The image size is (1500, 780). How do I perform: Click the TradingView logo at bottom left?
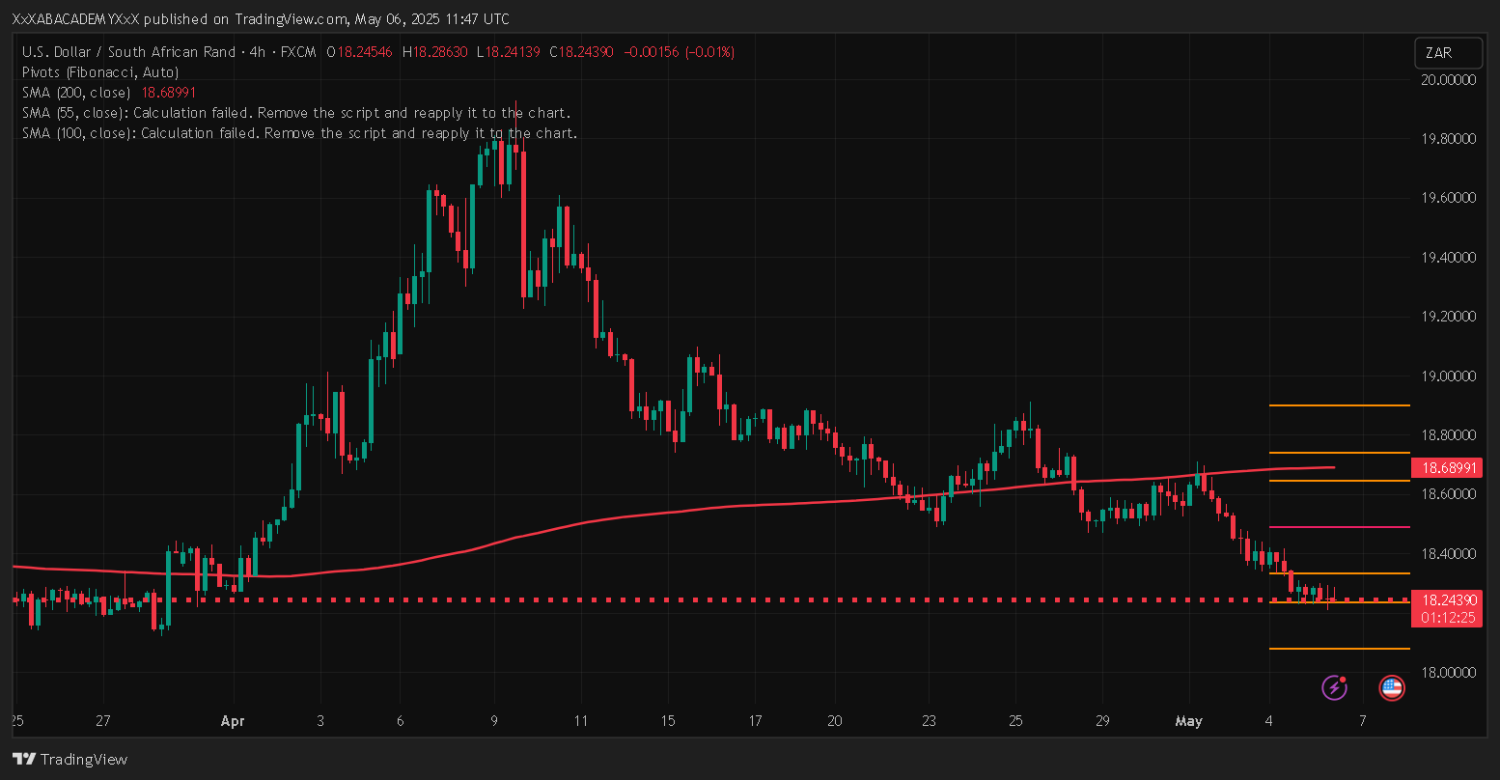point(70,759)
